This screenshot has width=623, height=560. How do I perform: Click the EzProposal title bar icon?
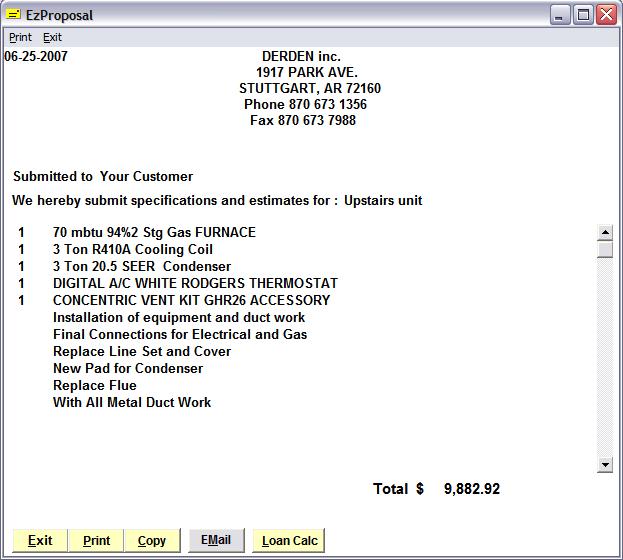(x=13, y=15)
